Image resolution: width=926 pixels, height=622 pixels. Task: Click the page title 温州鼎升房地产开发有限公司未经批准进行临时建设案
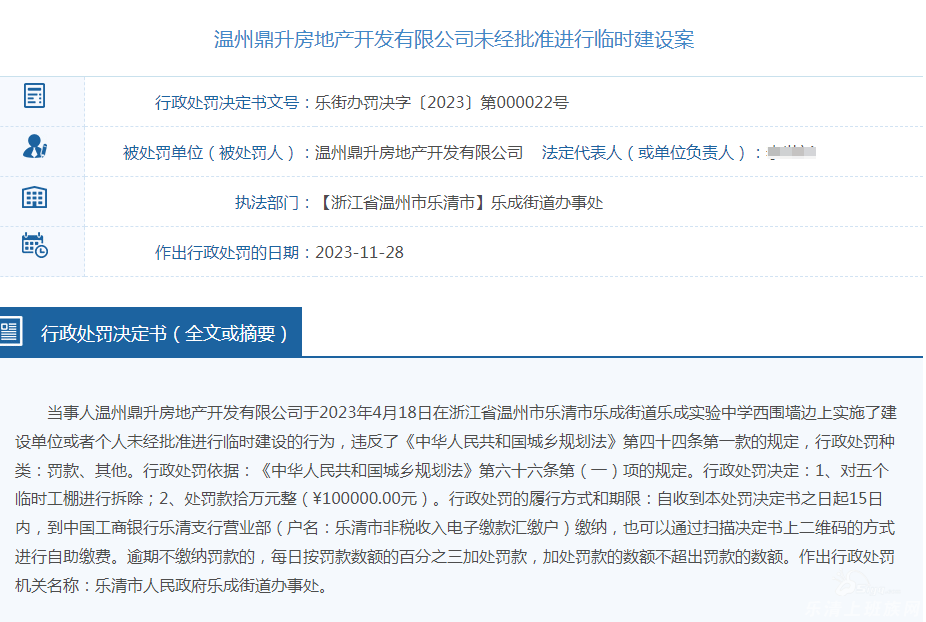[x=454, y=40]
